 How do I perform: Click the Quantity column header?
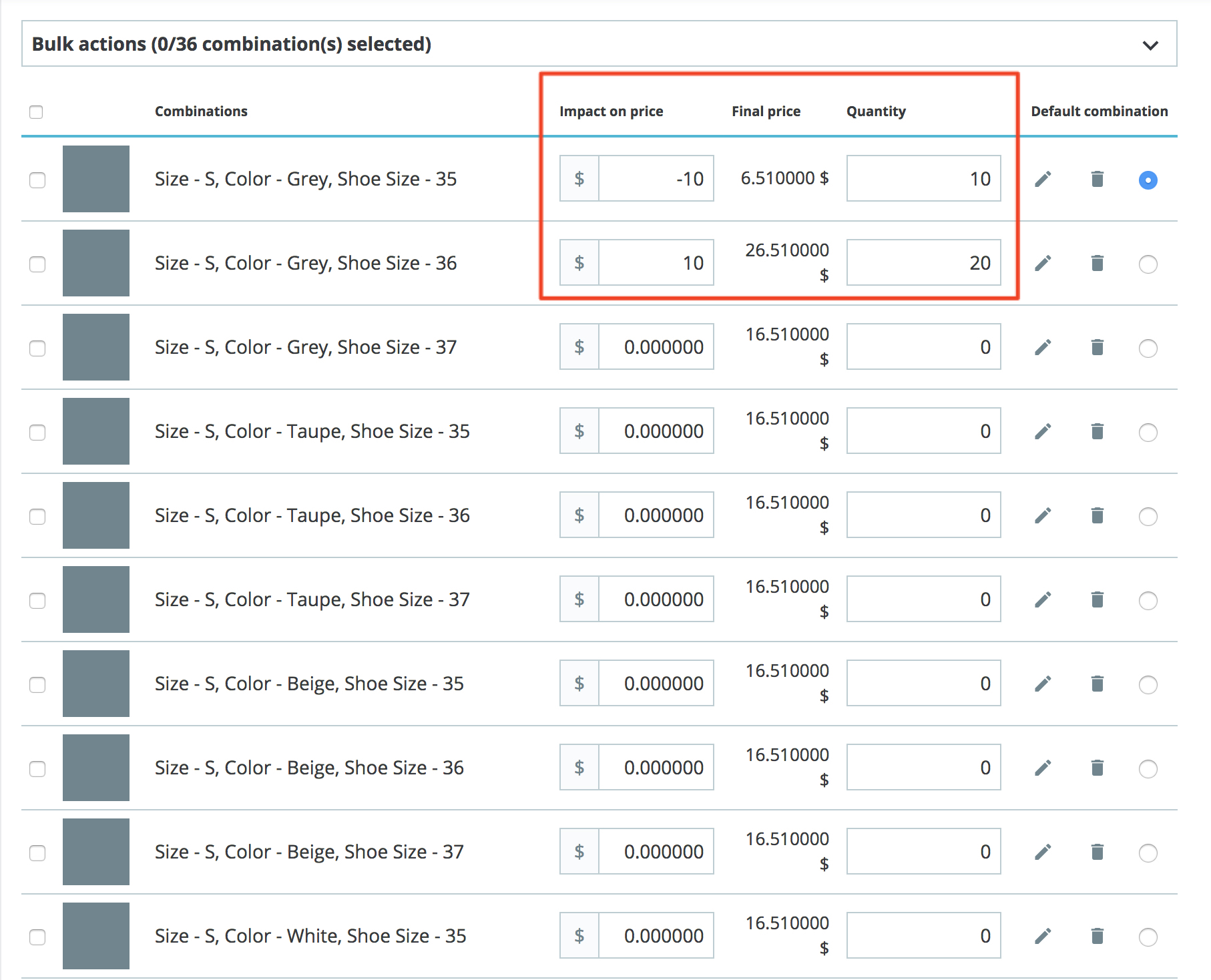tap(876, 111)
